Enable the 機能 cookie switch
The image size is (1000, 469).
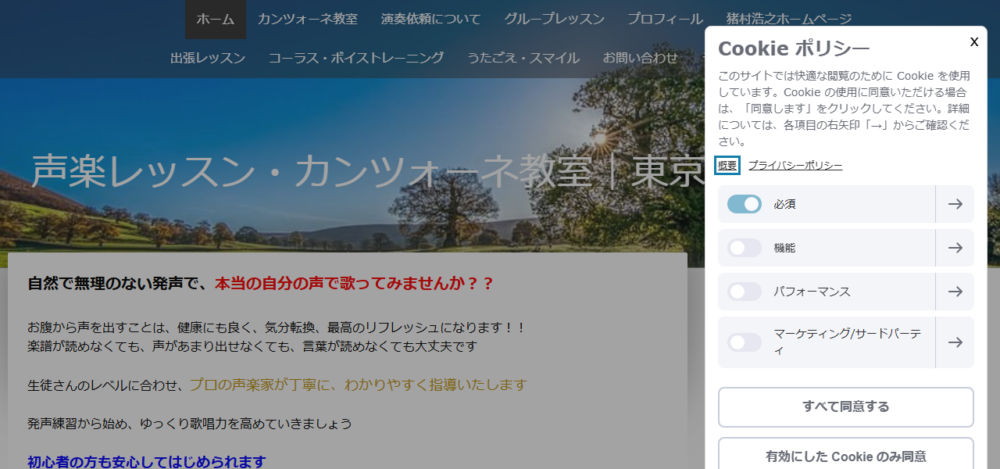tap(744, 248)
